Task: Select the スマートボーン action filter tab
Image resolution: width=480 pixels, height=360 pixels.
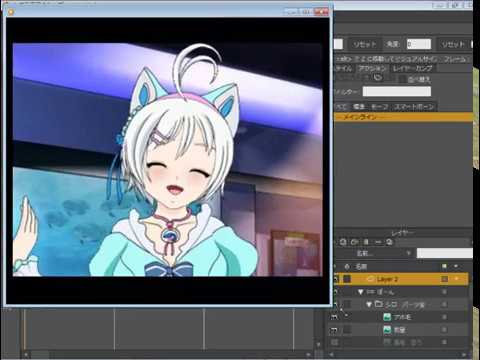Action: [x=413, y=107]
